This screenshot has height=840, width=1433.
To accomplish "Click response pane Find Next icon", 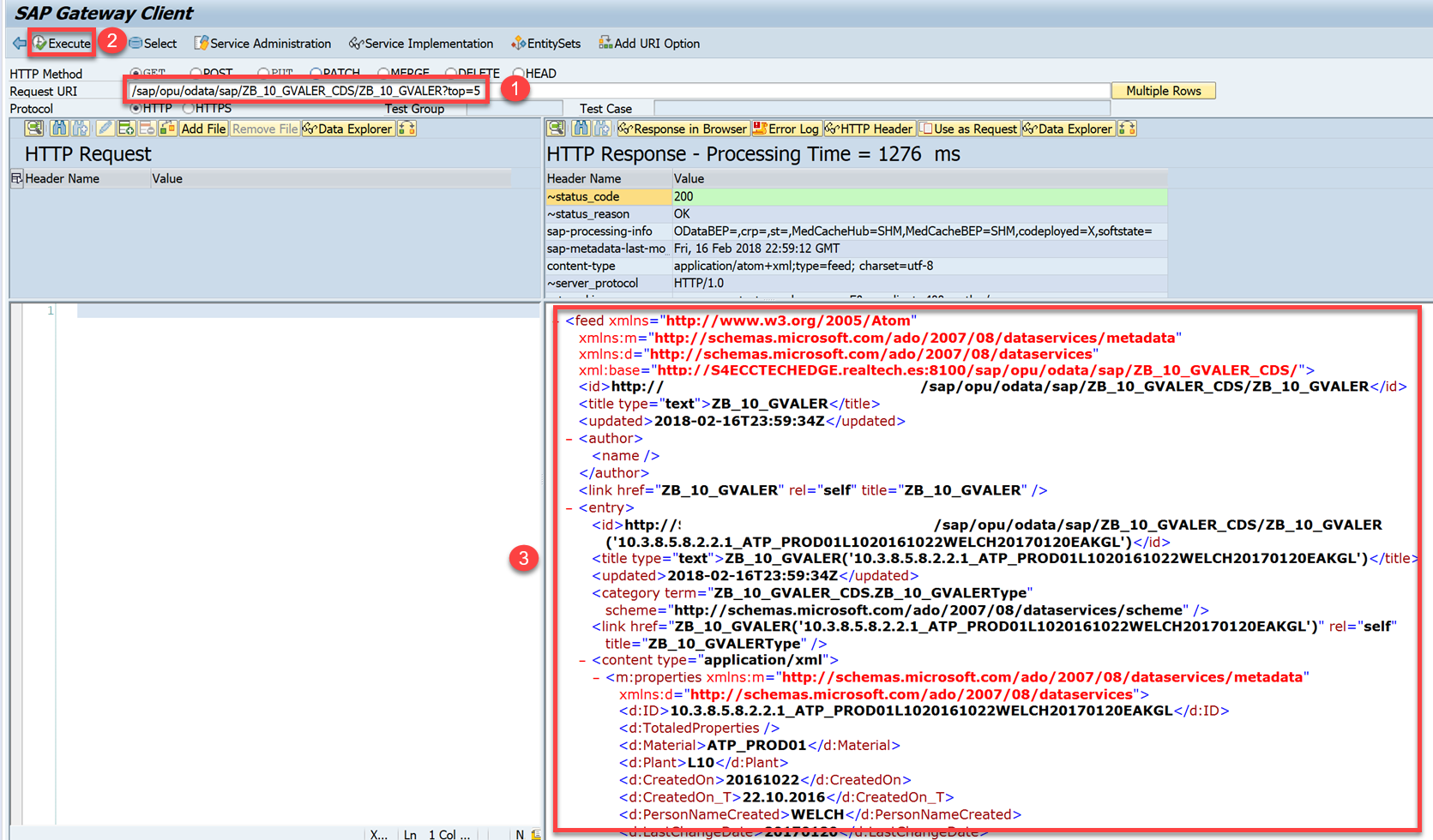I will (602, 129).
